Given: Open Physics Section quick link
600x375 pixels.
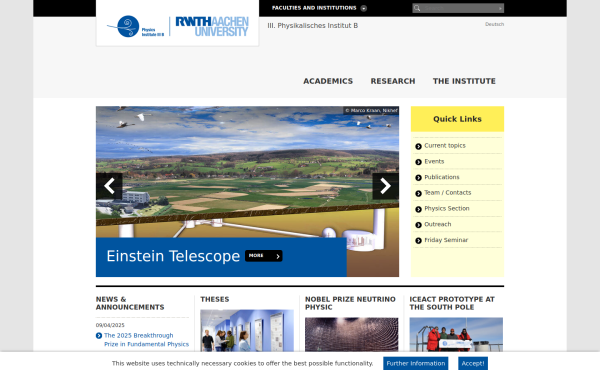Looking at the screenshot, I should click(x=447, y=209).
